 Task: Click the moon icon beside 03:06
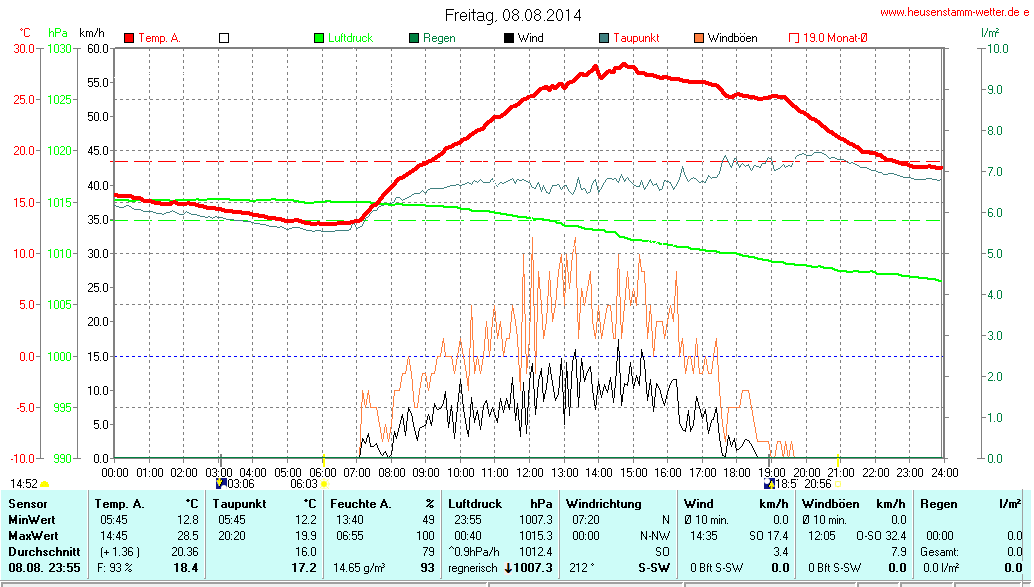221,483
